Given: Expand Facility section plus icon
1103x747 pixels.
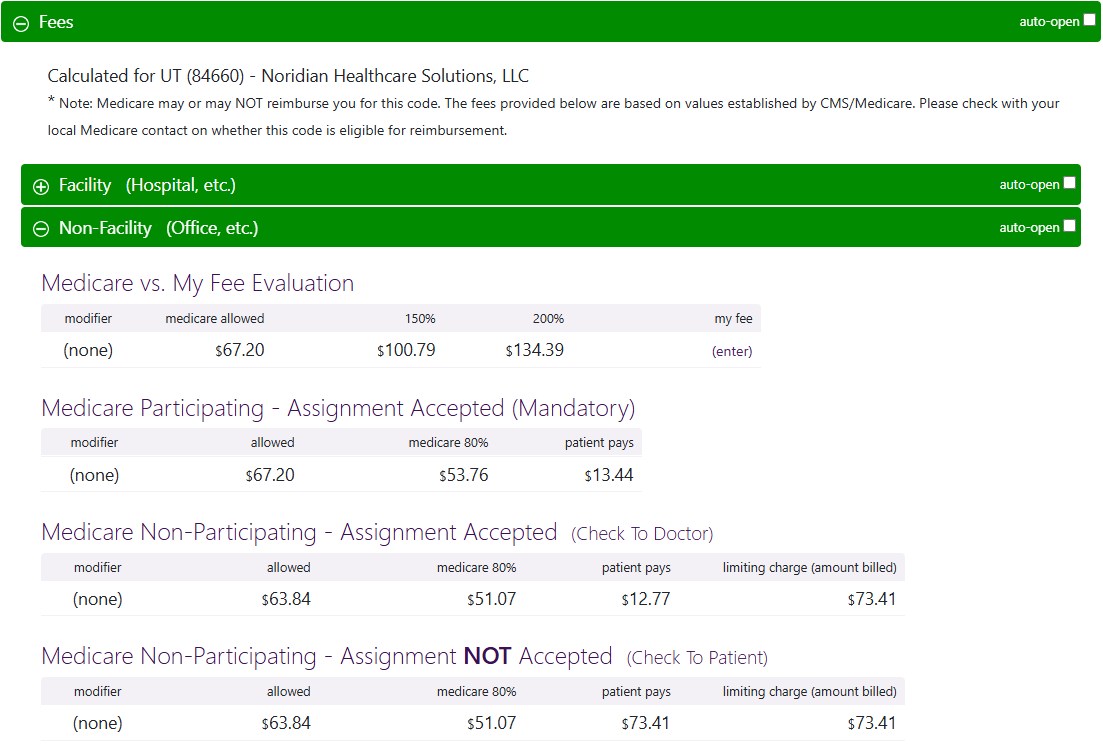Looking at the screenshot, I should (41, 186).
